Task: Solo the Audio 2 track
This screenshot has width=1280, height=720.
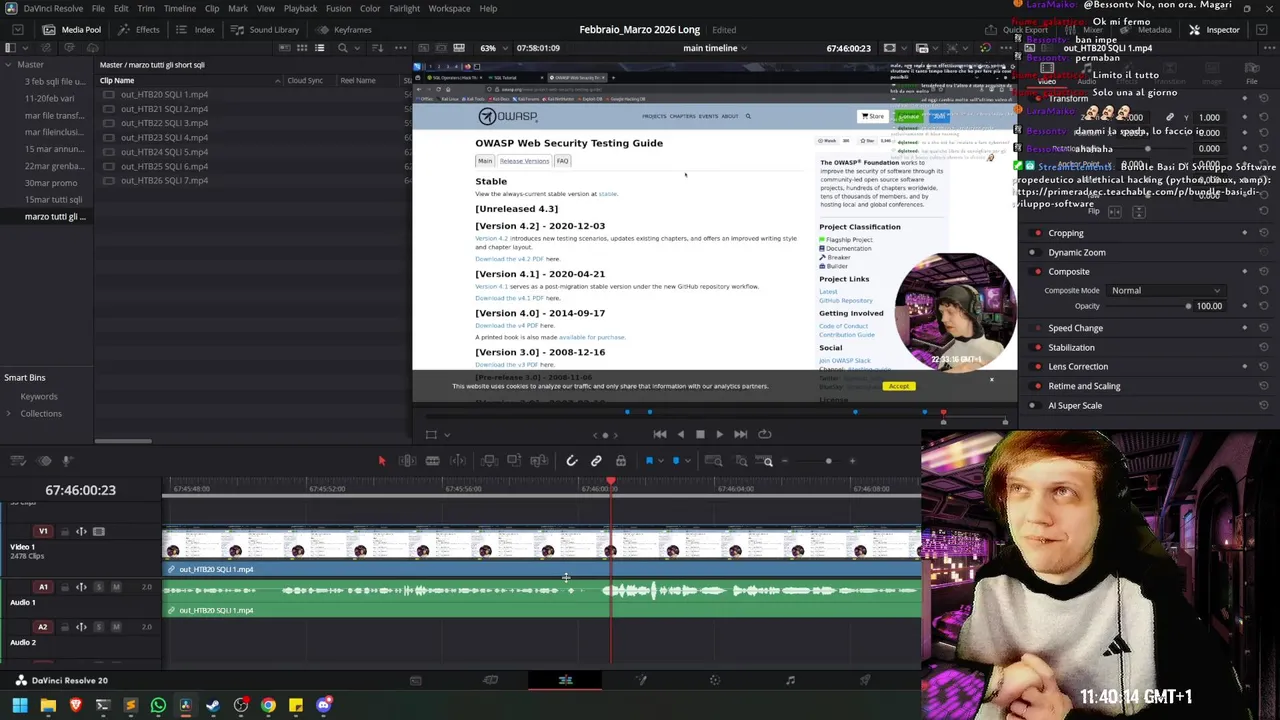Action: 98,627
